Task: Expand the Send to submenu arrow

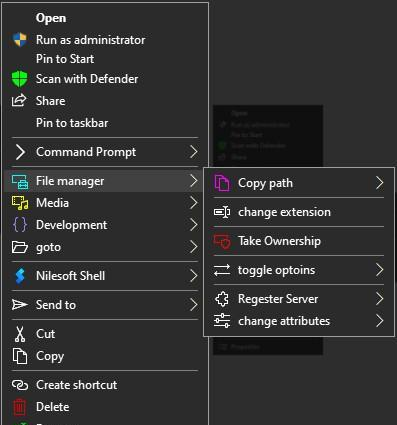Action: click(194, 305)
